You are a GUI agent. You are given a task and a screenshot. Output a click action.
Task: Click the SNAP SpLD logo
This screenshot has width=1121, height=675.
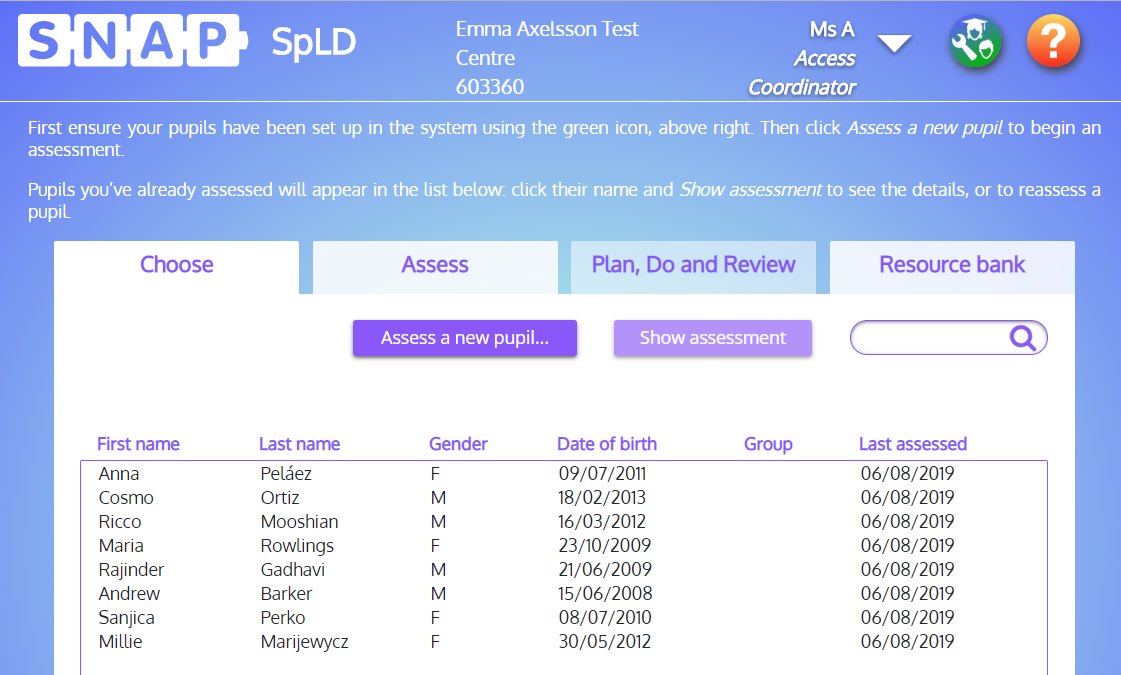[x=187, y=42]
